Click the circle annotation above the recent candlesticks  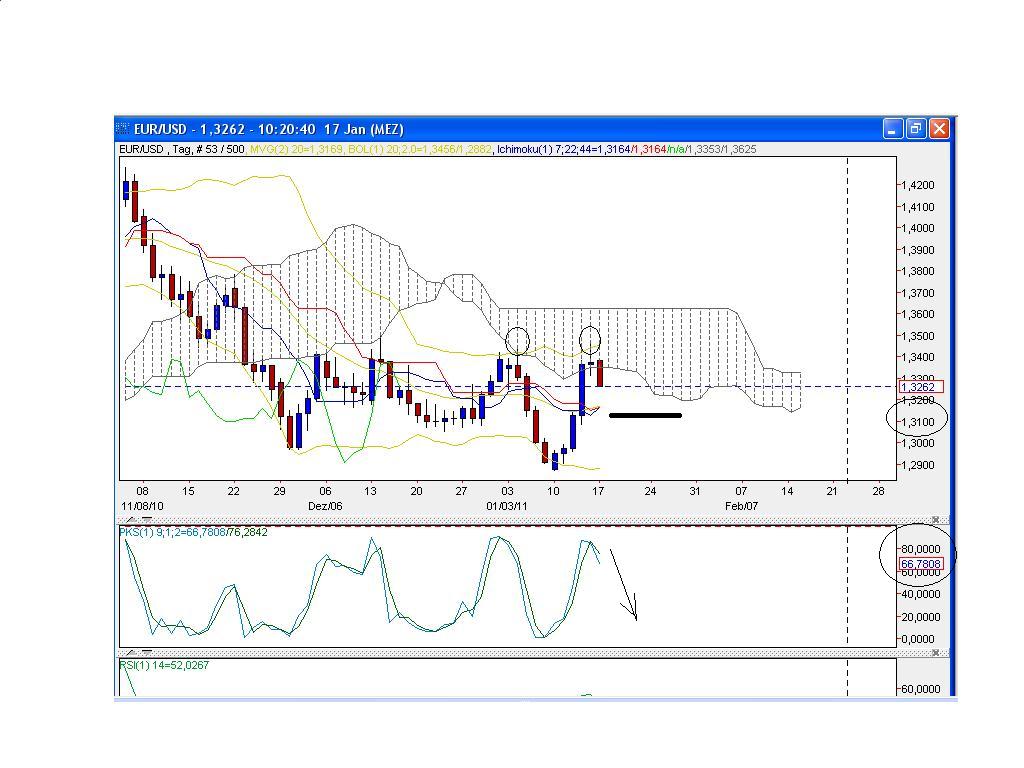[x=590, y=340]
